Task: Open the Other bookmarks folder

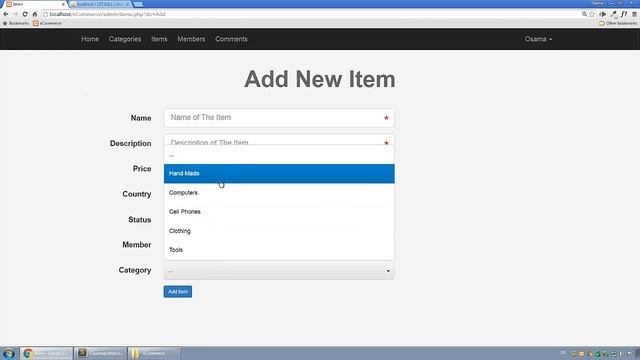Action: [618, 23]
